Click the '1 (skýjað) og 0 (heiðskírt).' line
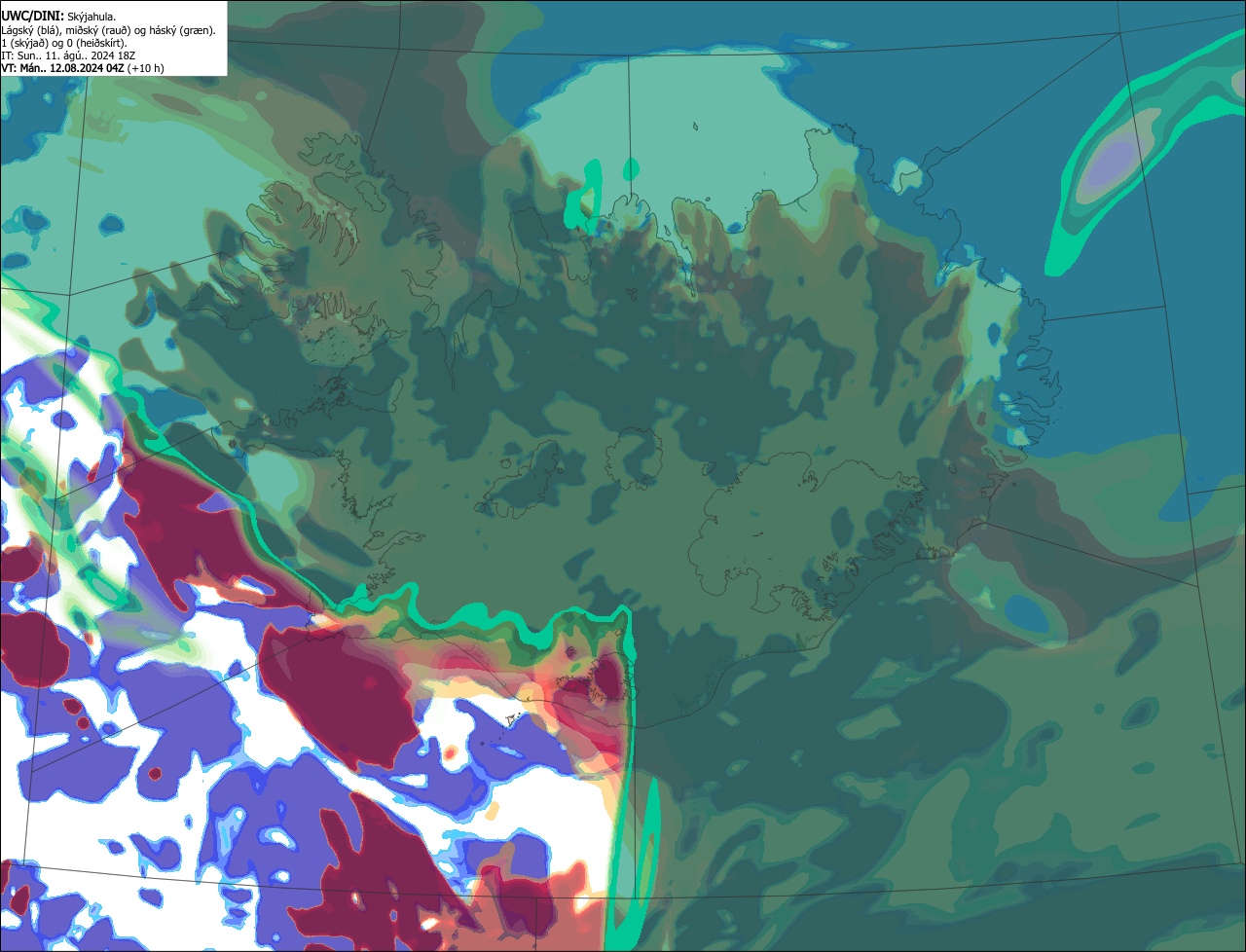Viewport: 1246px width, 952px height. tap(64, 43)
